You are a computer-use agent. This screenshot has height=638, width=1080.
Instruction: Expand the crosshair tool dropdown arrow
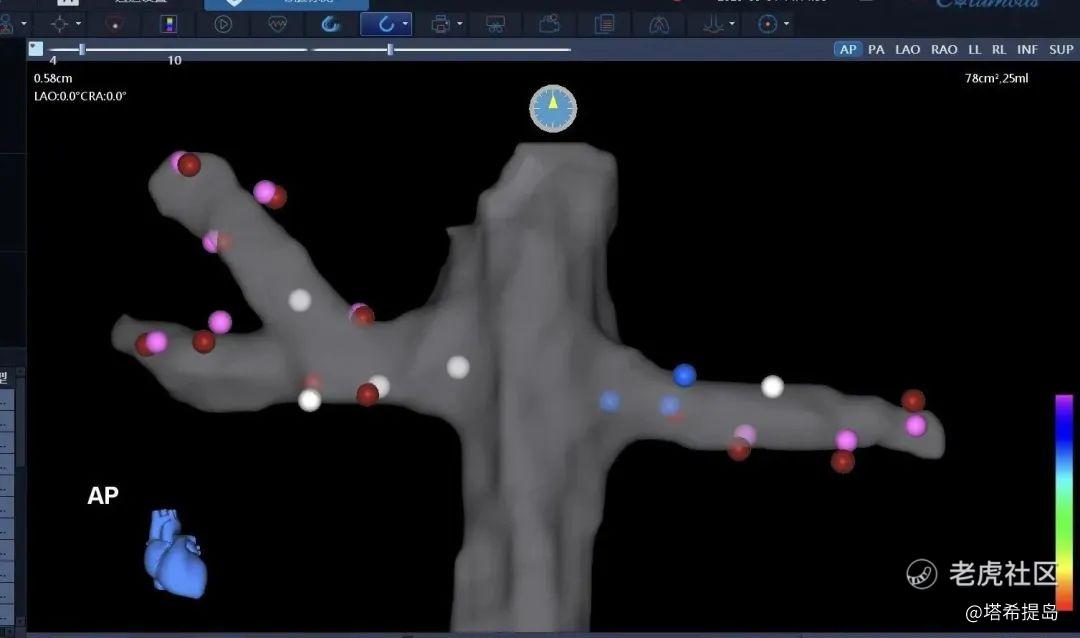click(78, 24)
